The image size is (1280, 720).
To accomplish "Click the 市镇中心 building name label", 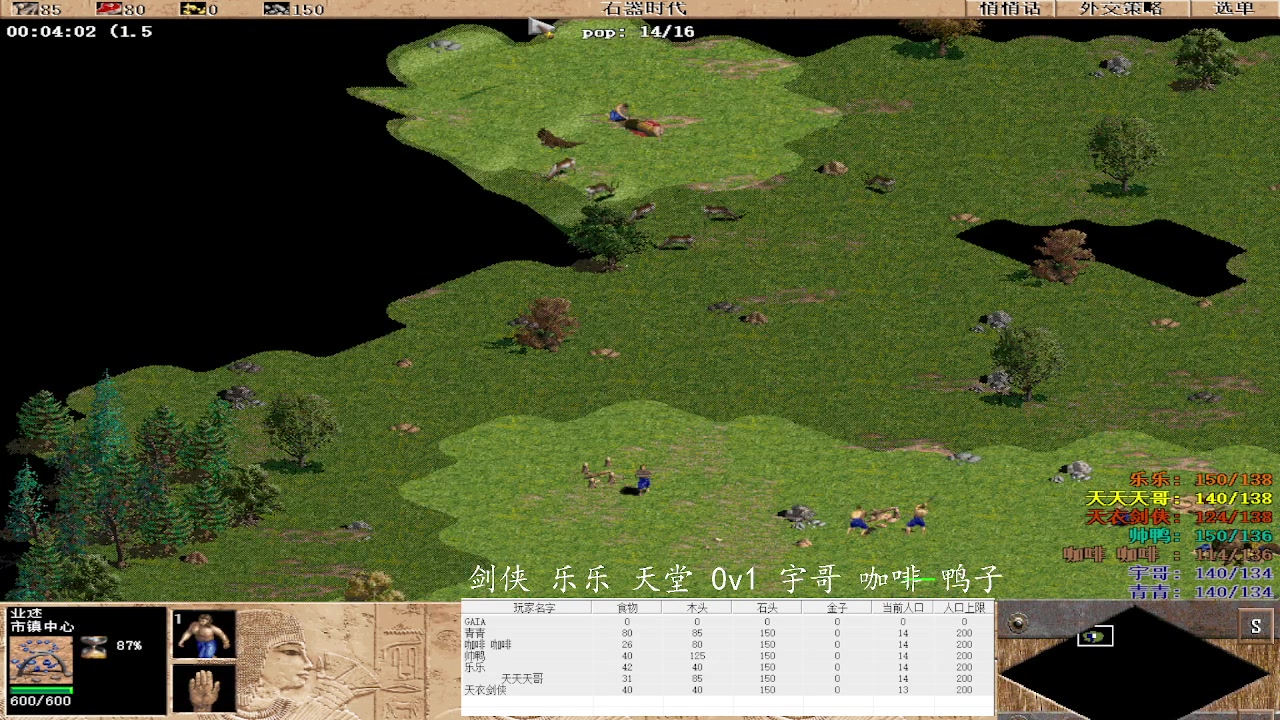I will point(42,627).
